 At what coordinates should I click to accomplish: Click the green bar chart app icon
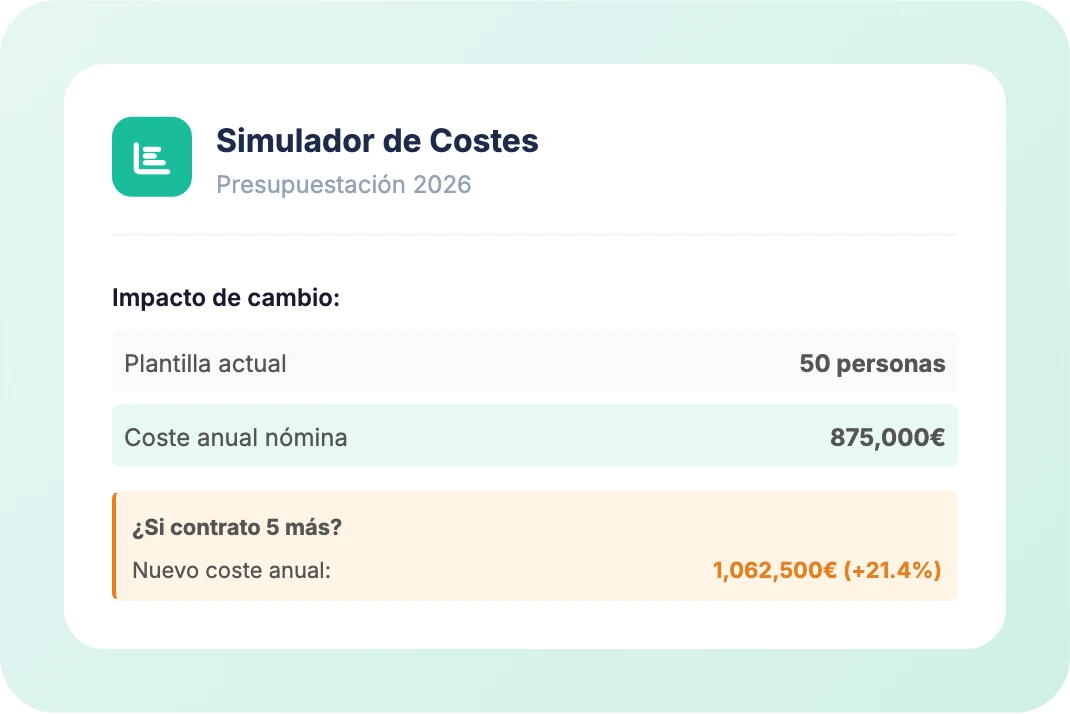tap(152, 157)
